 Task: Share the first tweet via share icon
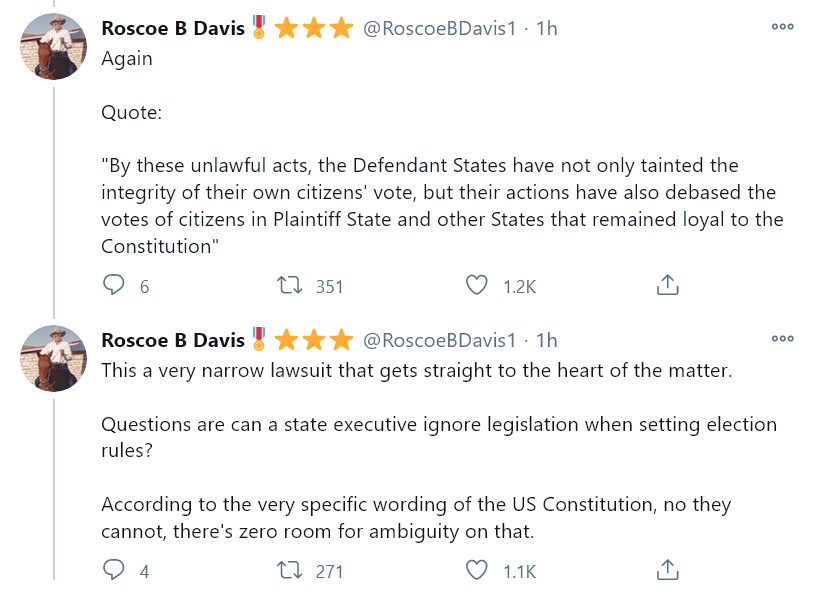coord(667,286)
